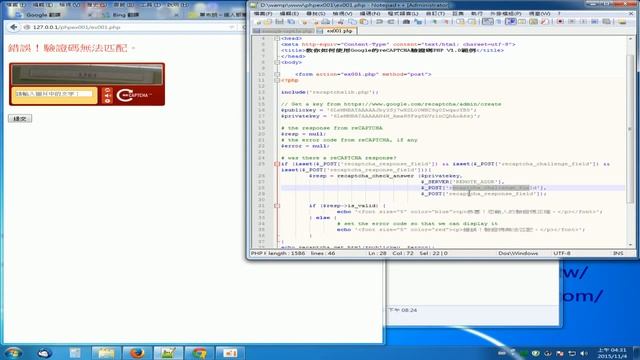Save the current file using Notepad++ toolbar

point(279,21)
